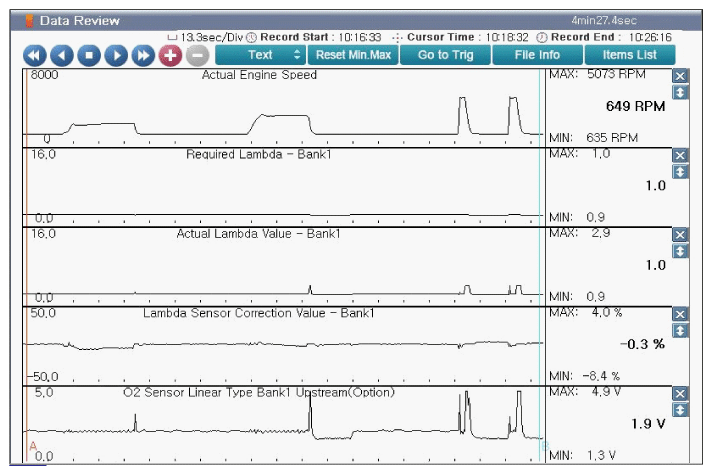Open the Text display mode dropdown
The height and width of the screenshot is (475, 712).
click(259, 55)
